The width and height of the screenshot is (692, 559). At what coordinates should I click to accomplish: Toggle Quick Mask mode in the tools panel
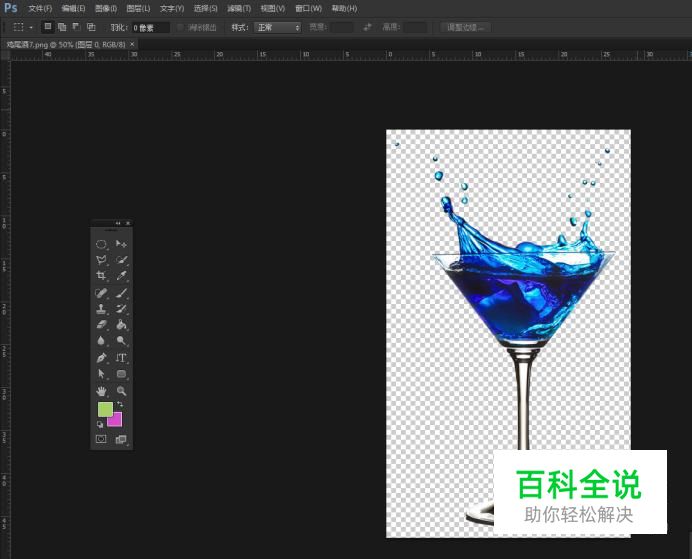tap(101, 438)
